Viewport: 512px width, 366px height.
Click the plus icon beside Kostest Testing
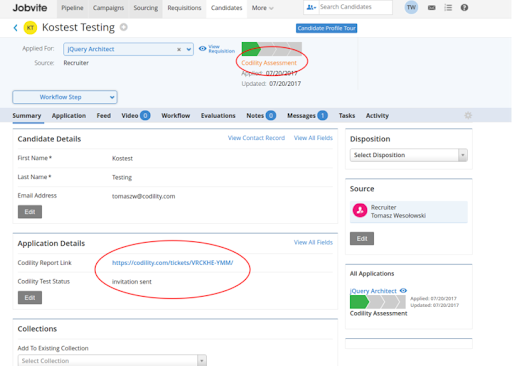pos(124,27)
